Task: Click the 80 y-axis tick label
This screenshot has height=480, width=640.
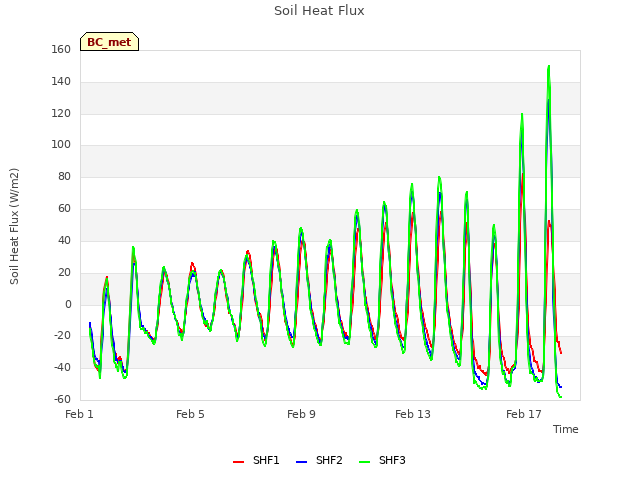Action: pos(64,176)
